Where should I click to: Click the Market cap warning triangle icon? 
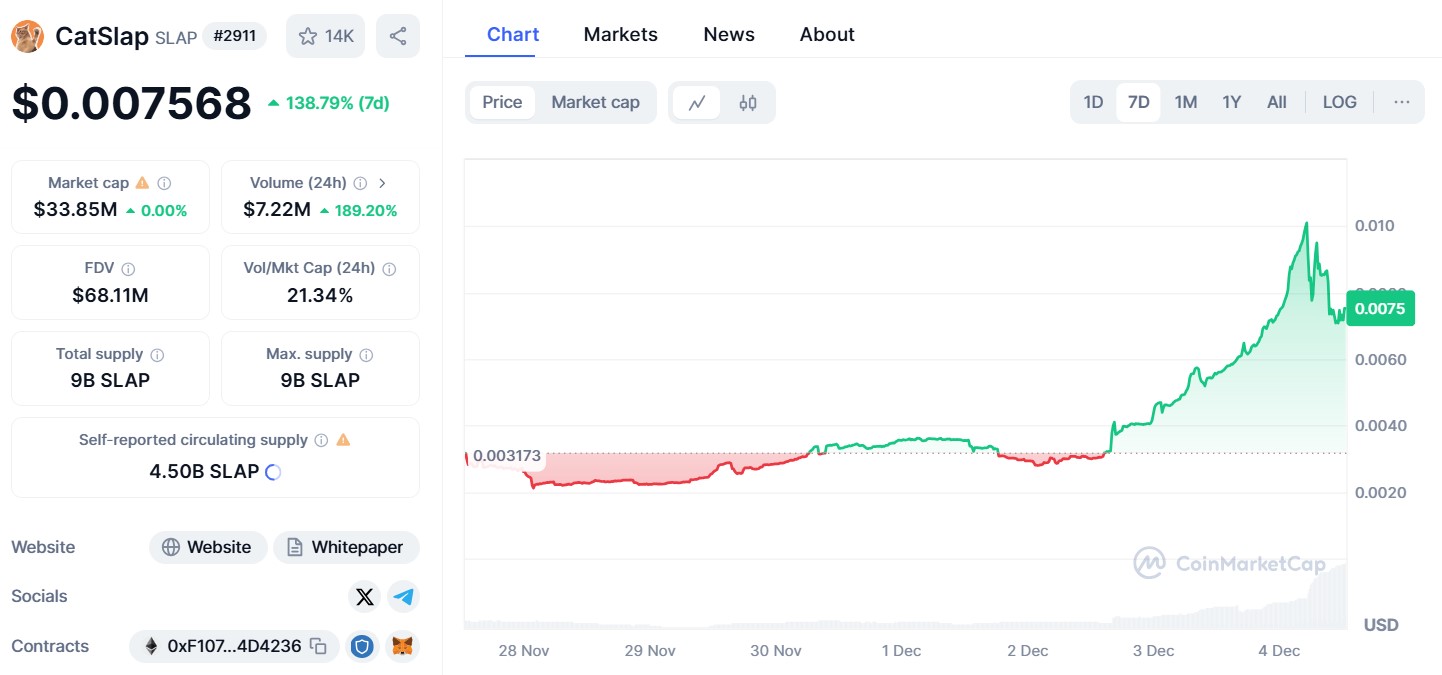click(x=142, y=183)
